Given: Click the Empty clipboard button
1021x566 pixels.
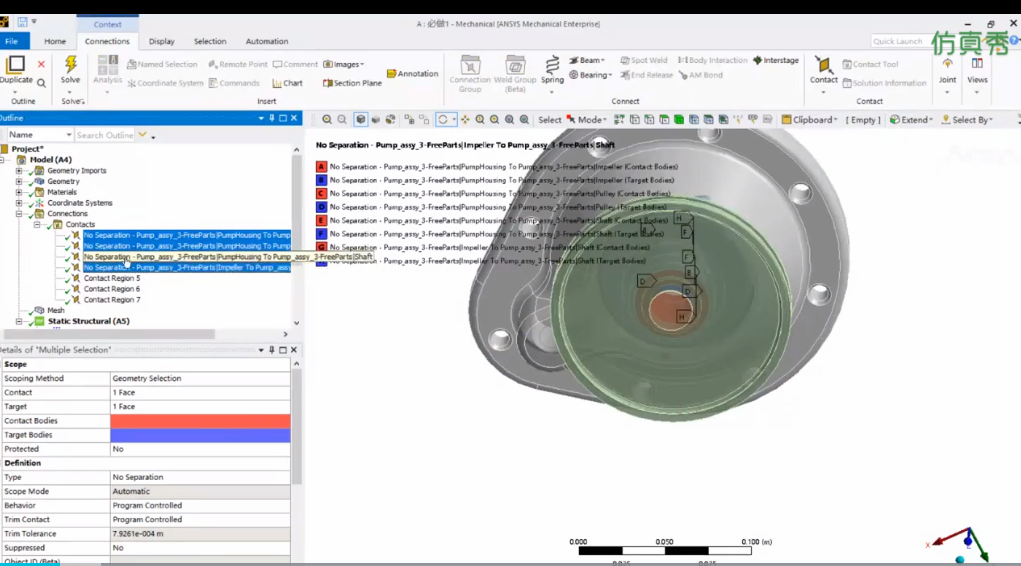Looking at the screenshot, I should (863, 120).
